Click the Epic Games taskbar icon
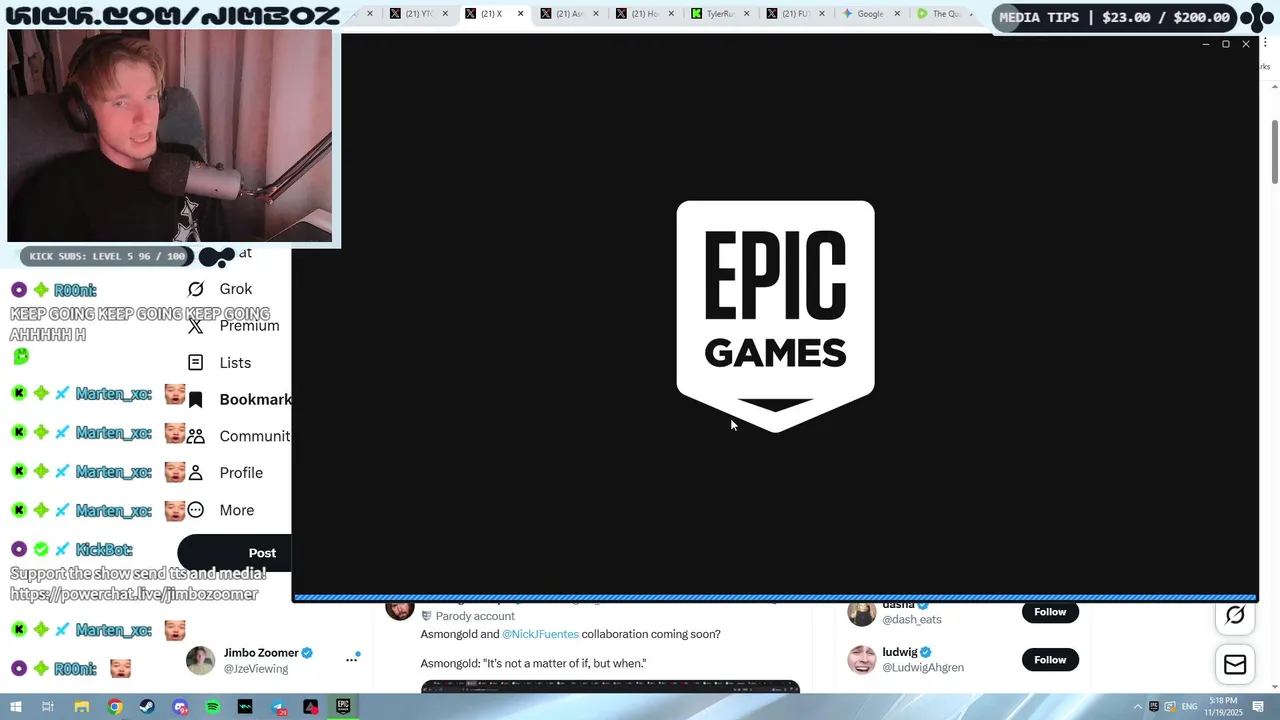Screen dimensions: 1280x720 tap(343, 707)
